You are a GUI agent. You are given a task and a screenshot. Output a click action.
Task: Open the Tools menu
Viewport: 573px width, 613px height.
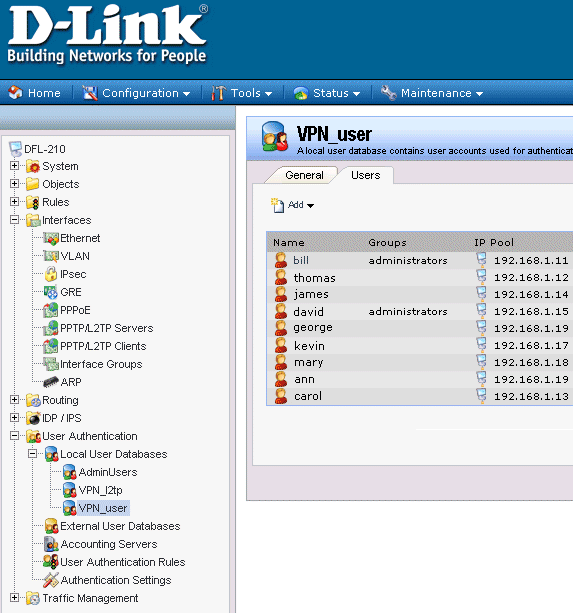[x=242, y=93]
